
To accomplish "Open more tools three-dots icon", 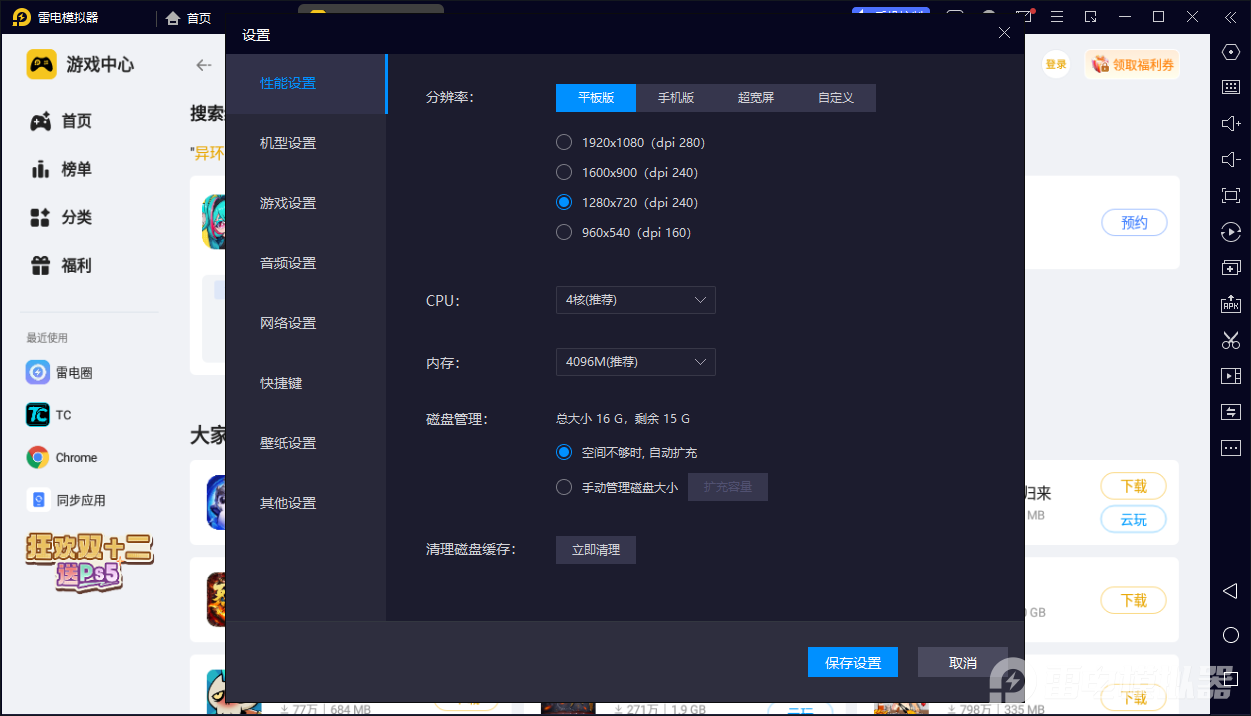I will [x=1231, y=447].
